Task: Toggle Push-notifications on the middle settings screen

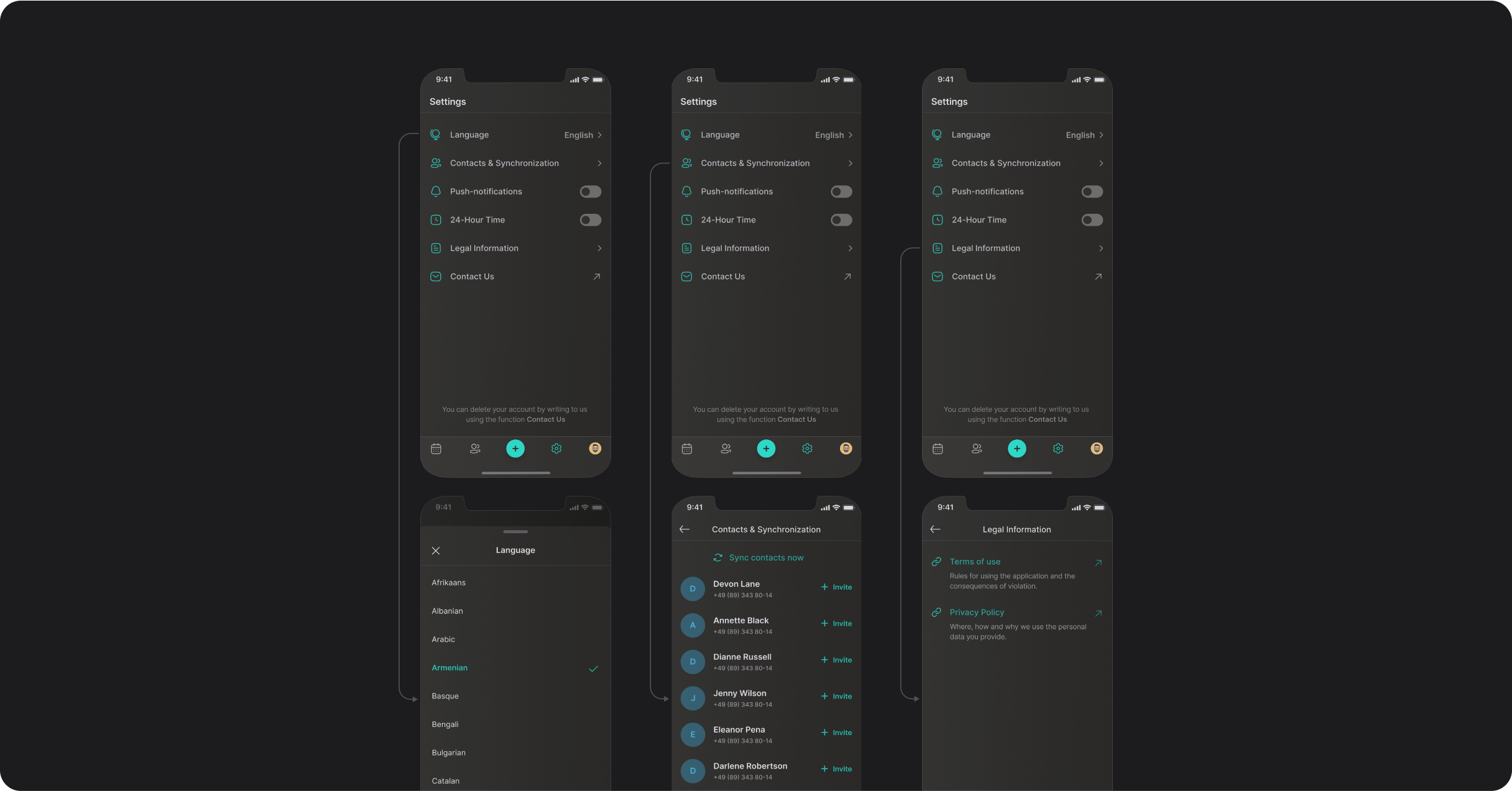Action: tap(841, 191)
